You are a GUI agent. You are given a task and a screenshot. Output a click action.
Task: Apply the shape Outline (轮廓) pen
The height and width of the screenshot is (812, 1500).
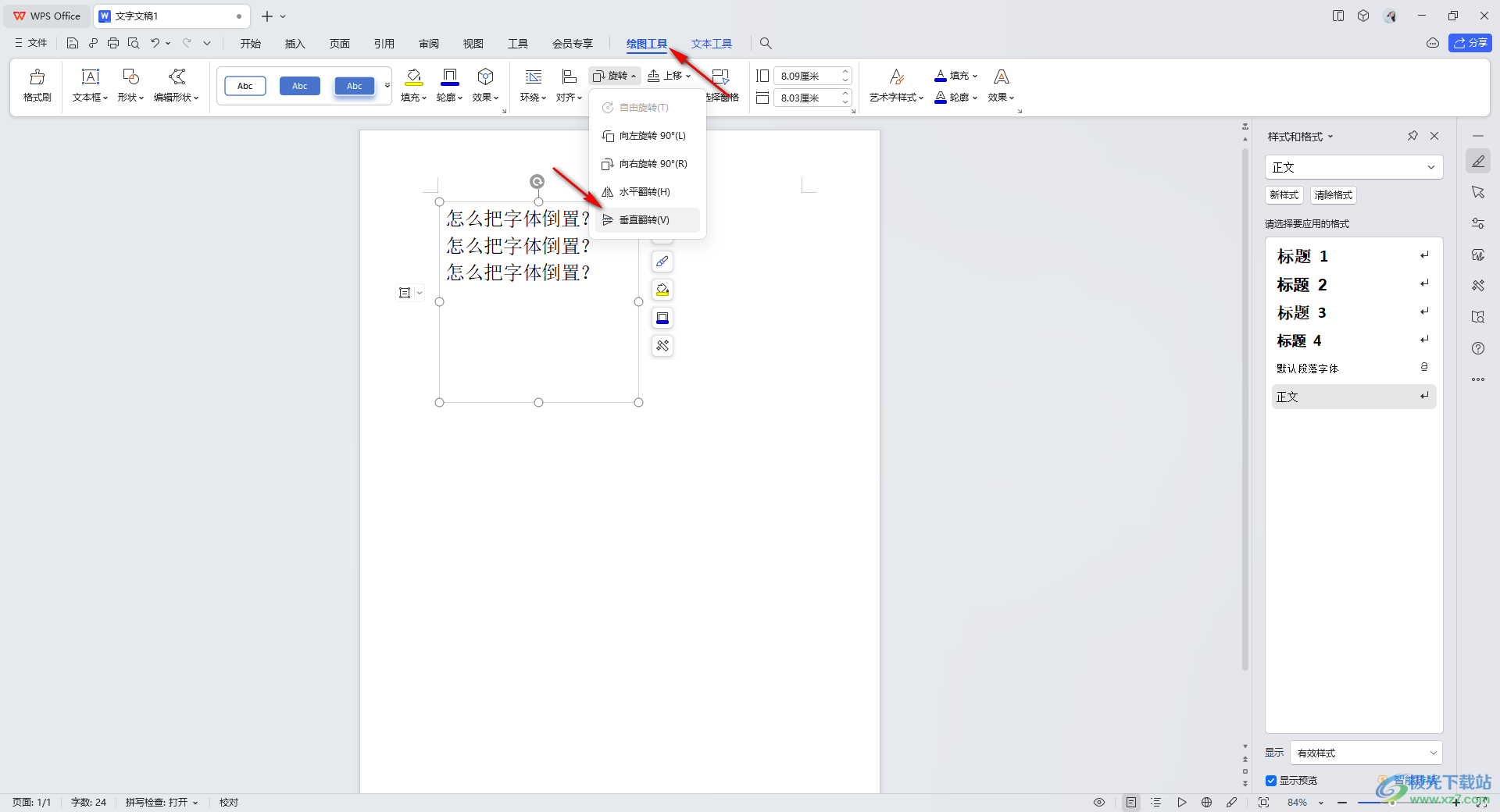(449, 77)
